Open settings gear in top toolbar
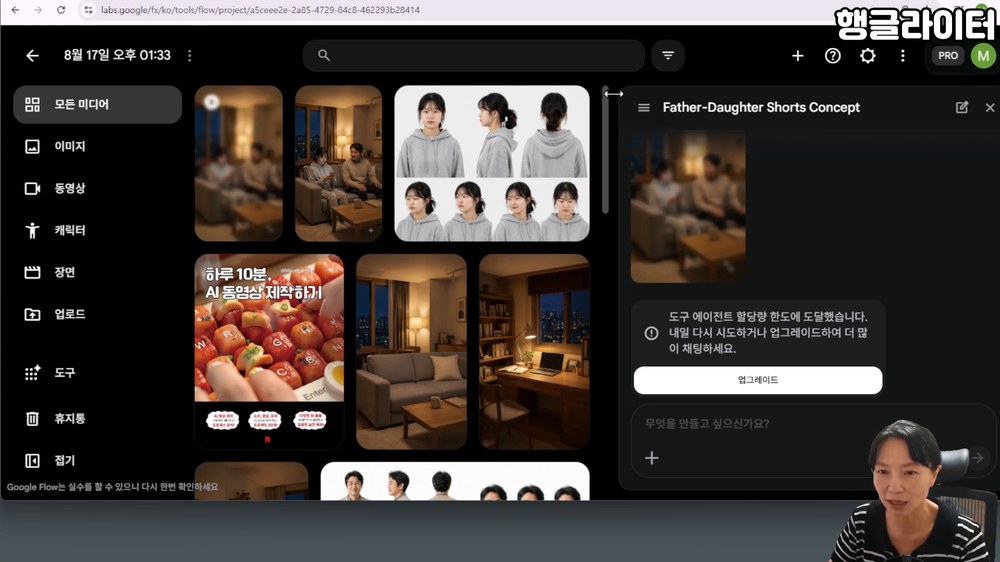 867,56
